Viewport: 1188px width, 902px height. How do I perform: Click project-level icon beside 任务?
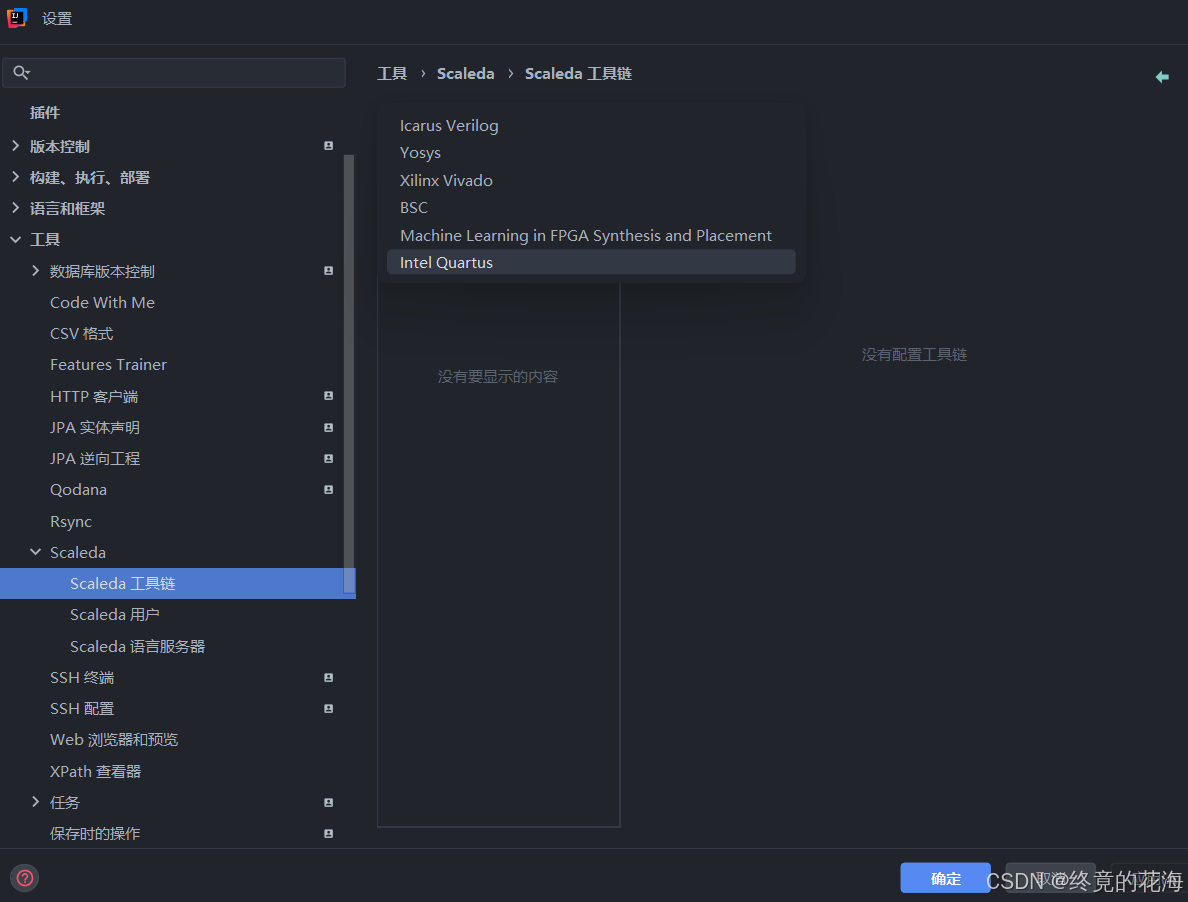pos(329,802)
